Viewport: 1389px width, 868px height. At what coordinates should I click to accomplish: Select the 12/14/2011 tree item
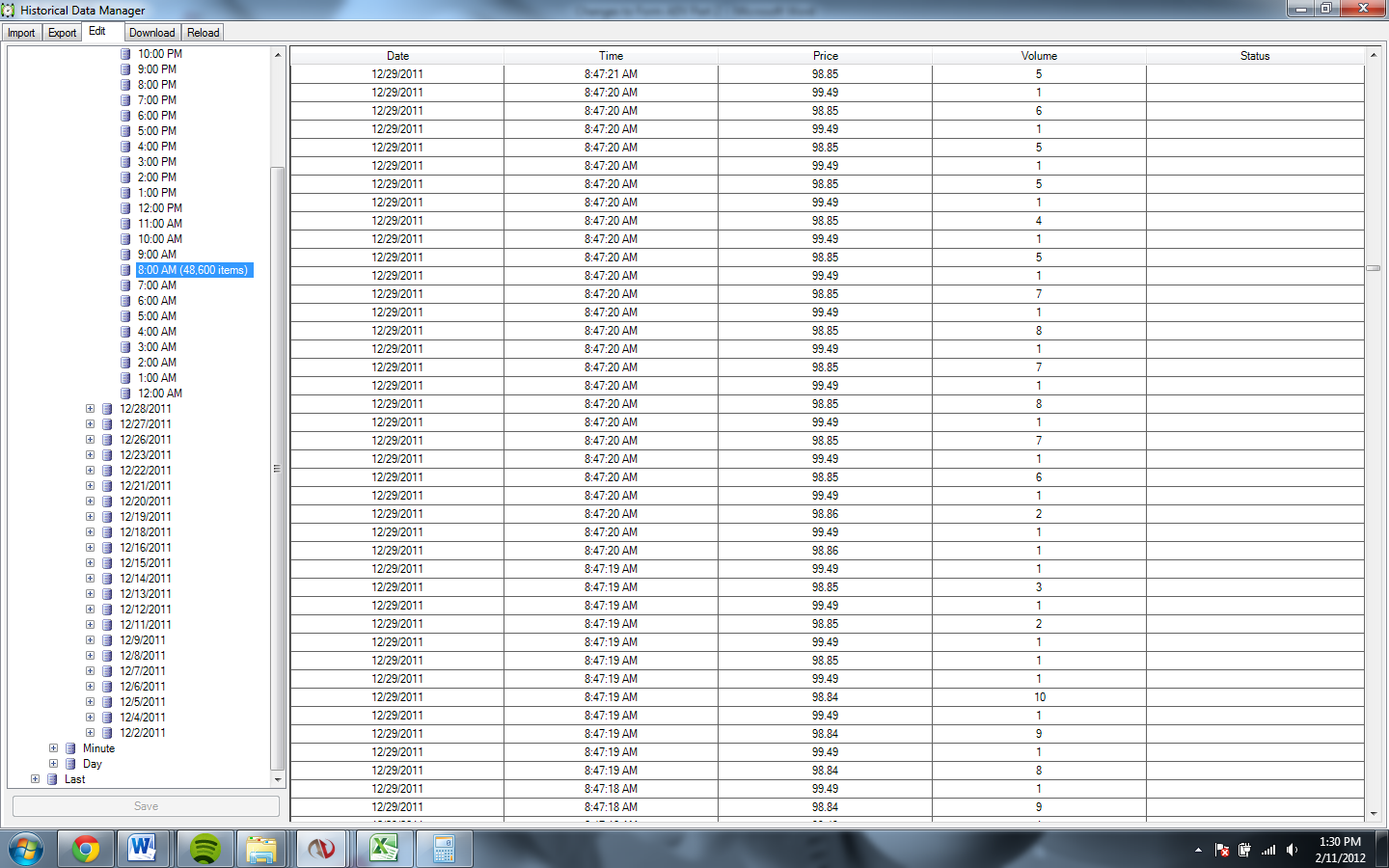[x=146, y=579]
